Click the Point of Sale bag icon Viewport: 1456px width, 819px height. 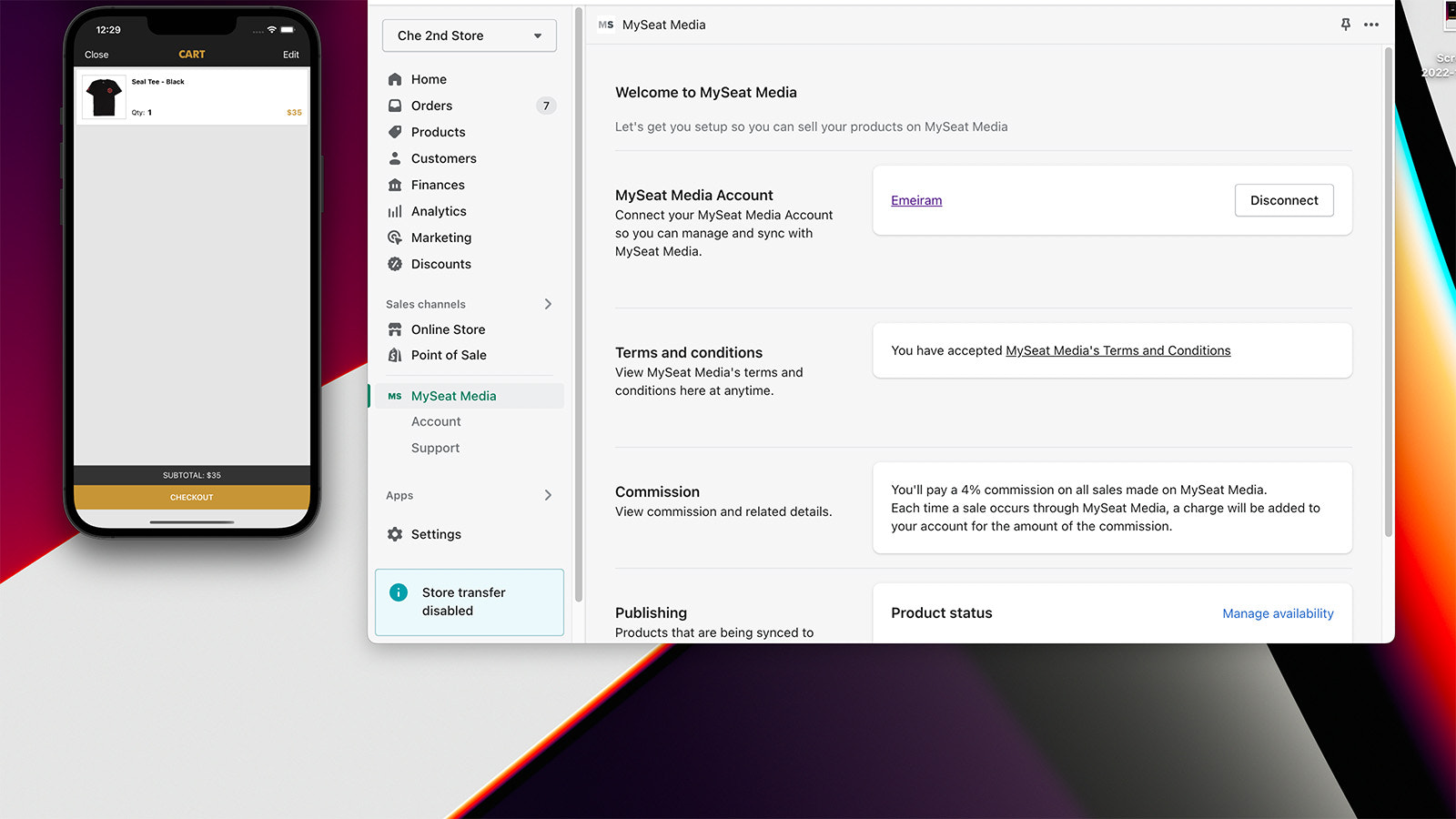pyautogui.click(x=395, y=355)
